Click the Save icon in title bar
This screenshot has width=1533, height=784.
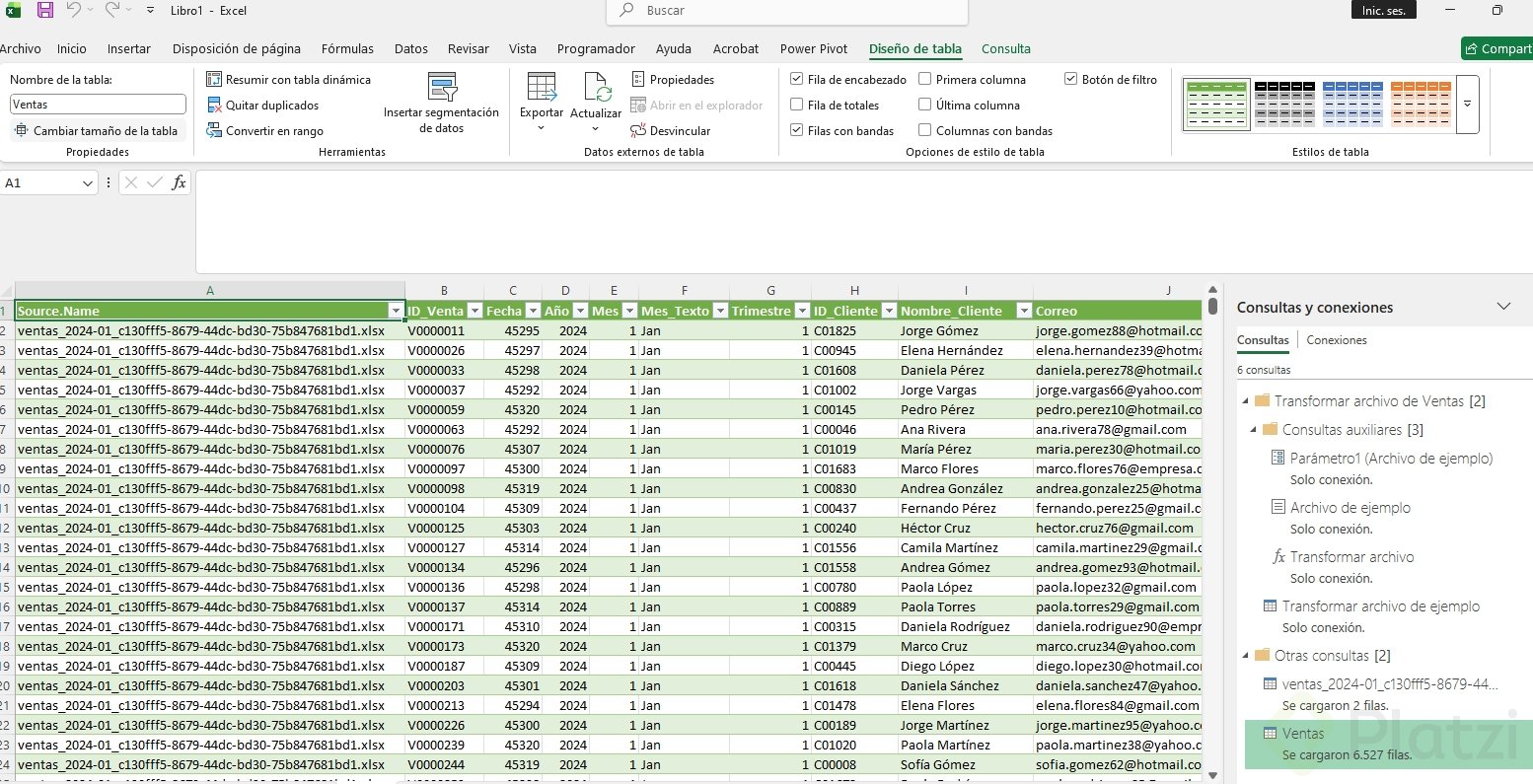(x=45, y=11)
